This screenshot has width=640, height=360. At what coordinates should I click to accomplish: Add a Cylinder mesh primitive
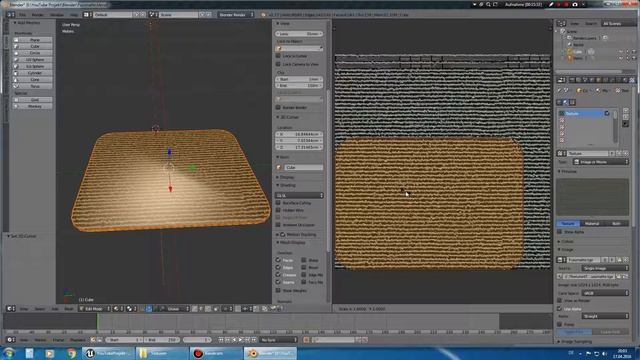point(32,73)
